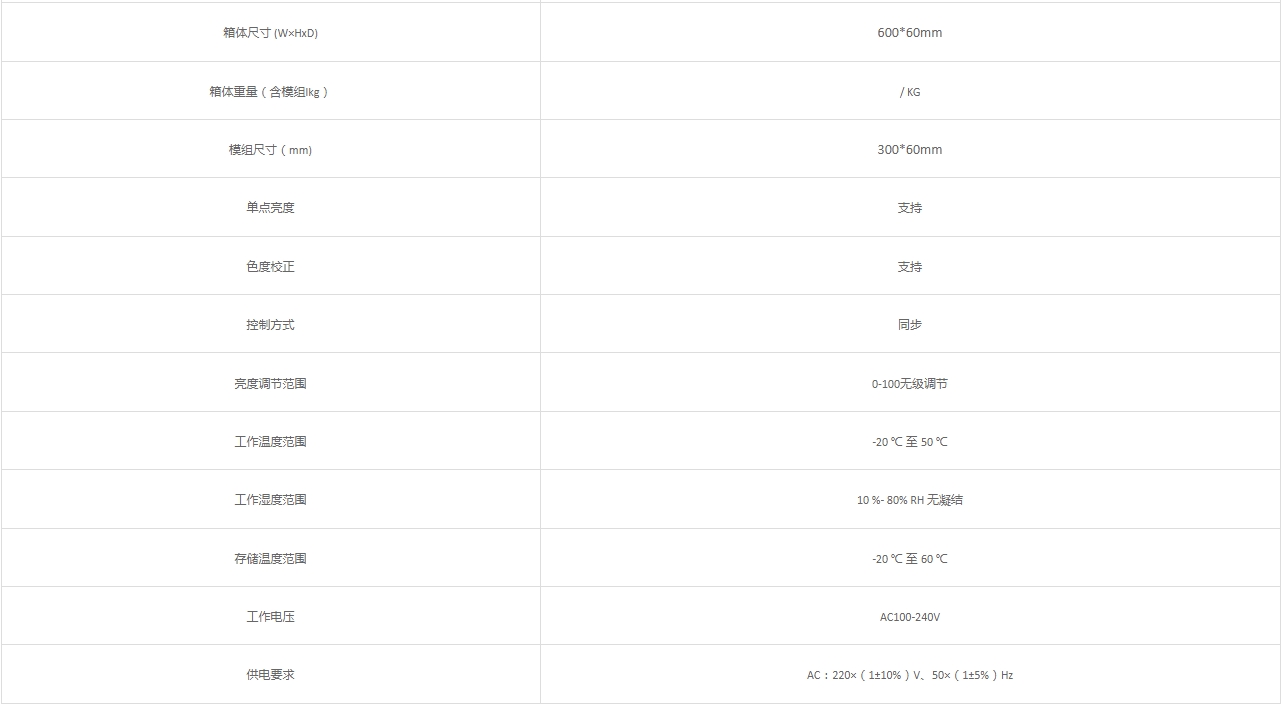Click the 控制方式 label

click(x=270, y=325)
